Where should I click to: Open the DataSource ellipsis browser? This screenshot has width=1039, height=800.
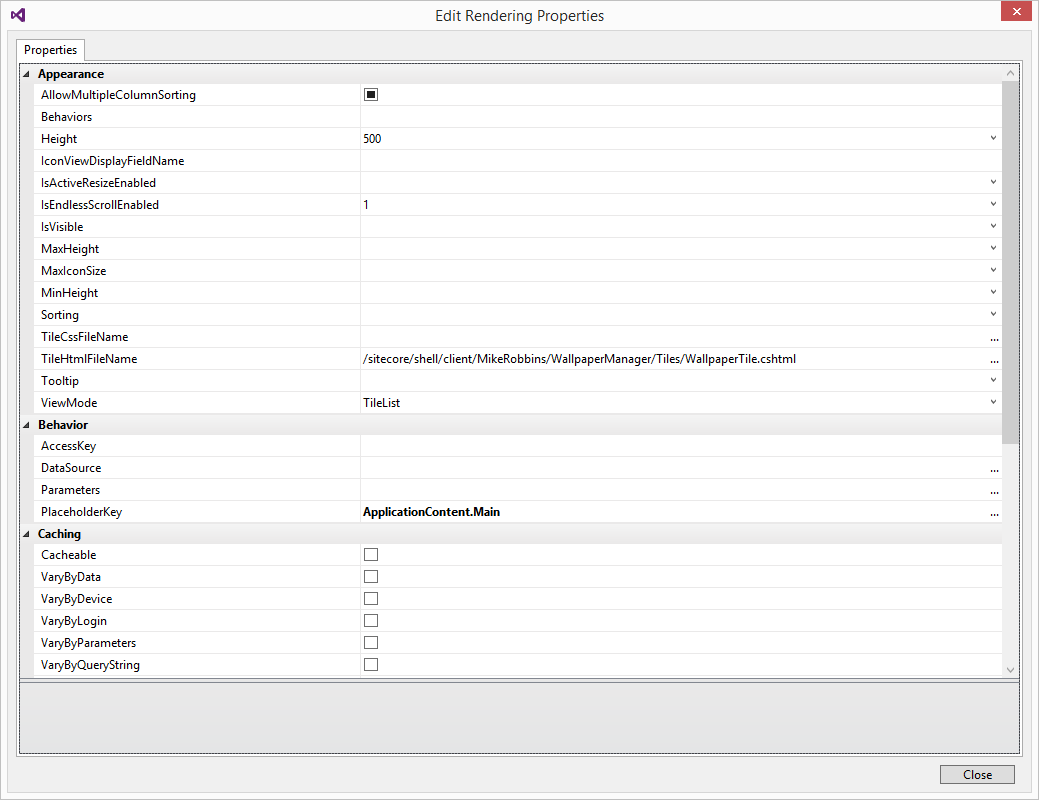coord(994,469)
